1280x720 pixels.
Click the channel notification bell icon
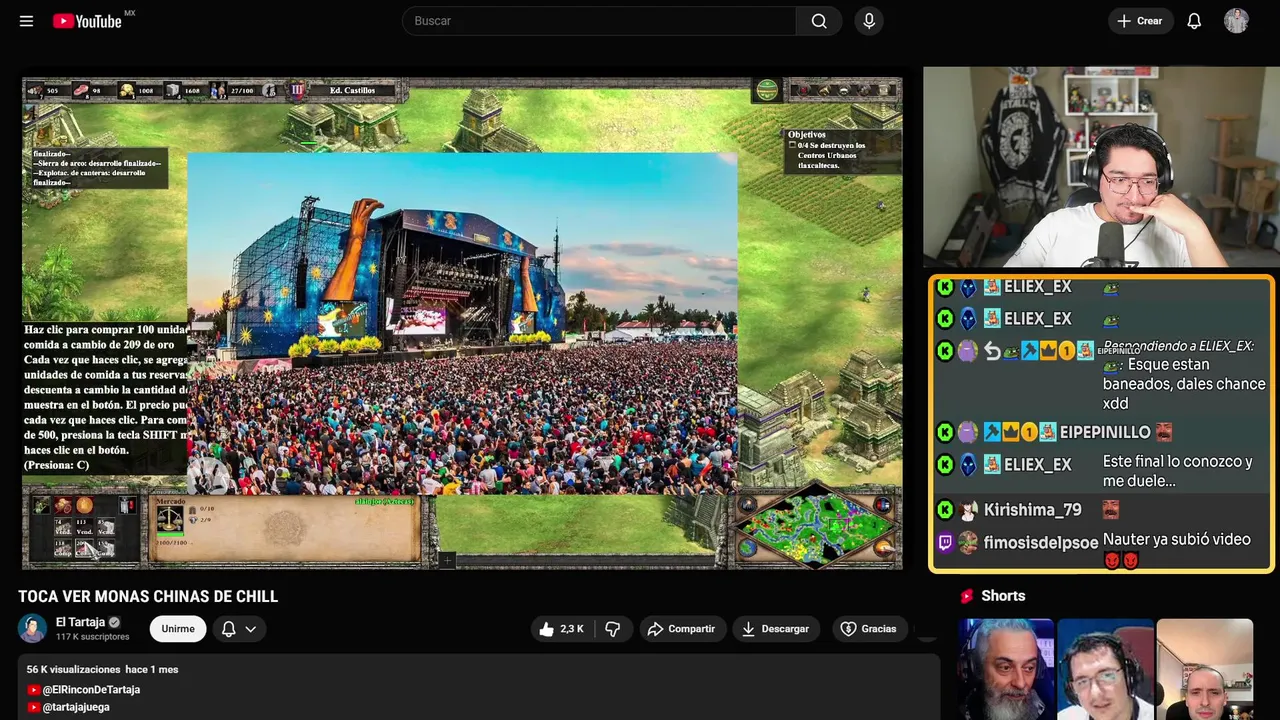click(x=229, y=629)
